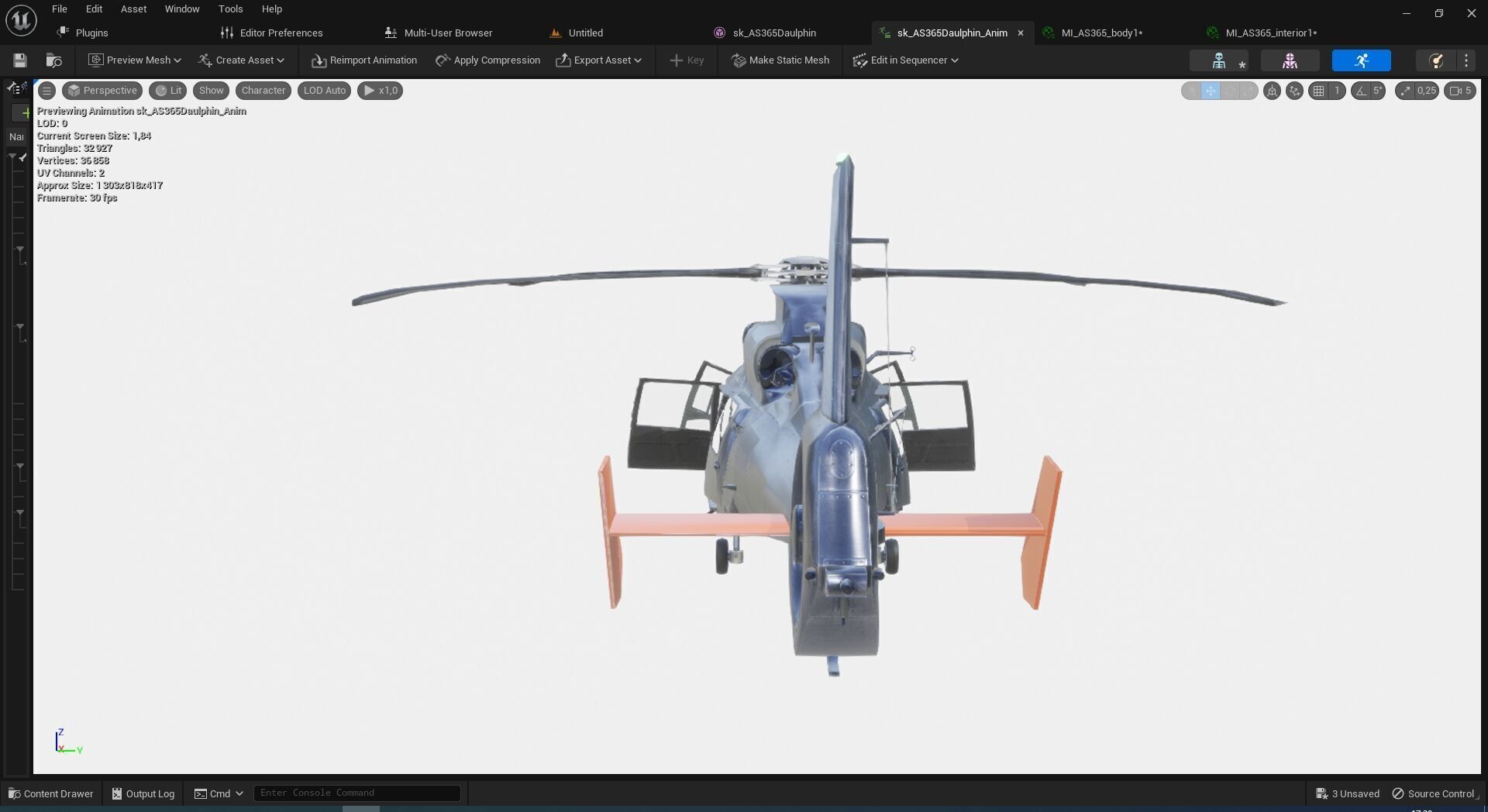
Task: Browse to asset in Content Browser icon
Action: (x=53, y=60)
